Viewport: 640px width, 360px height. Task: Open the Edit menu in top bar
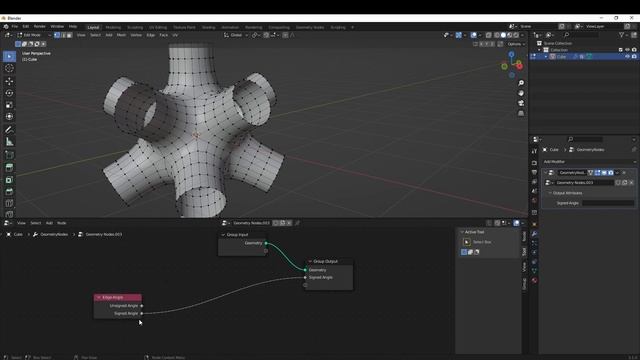click(x=26, y=27)
